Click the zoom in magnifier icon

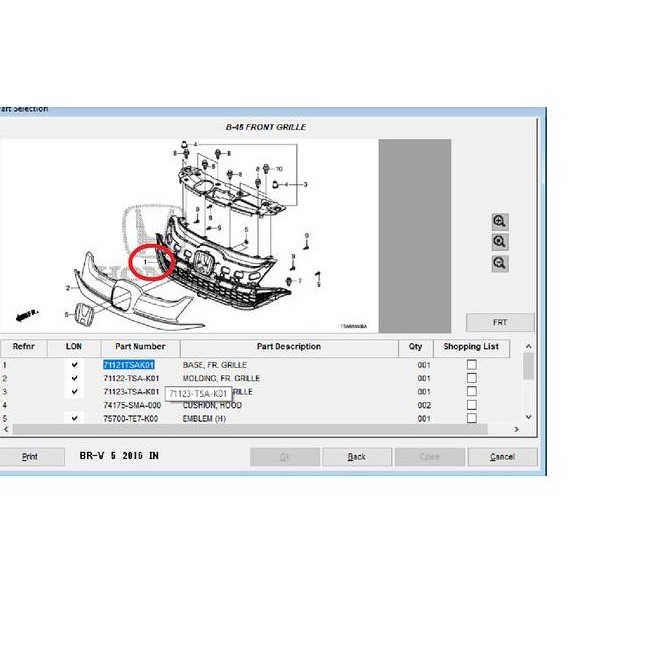[500, 222]
